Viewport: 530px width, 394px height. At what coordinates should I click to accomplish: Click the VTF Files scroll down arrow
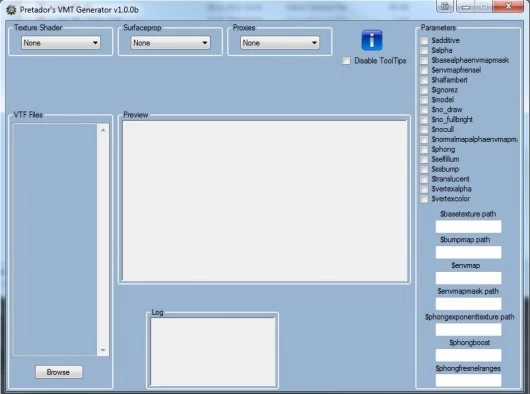pyautogui.click(x=103, y=350)
